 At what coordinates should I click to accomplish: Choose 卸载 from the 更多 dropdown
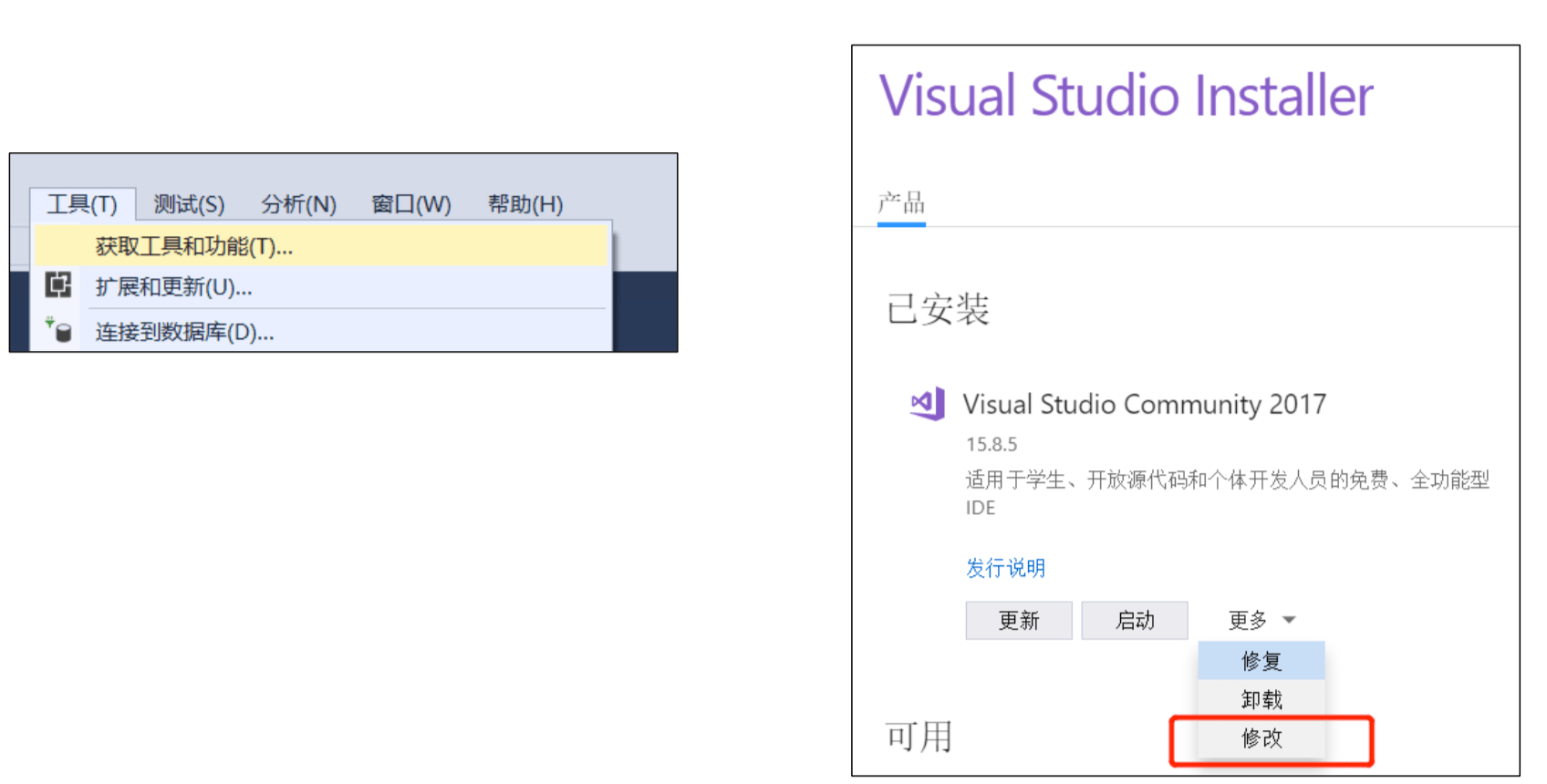[x=1261, y=700]
